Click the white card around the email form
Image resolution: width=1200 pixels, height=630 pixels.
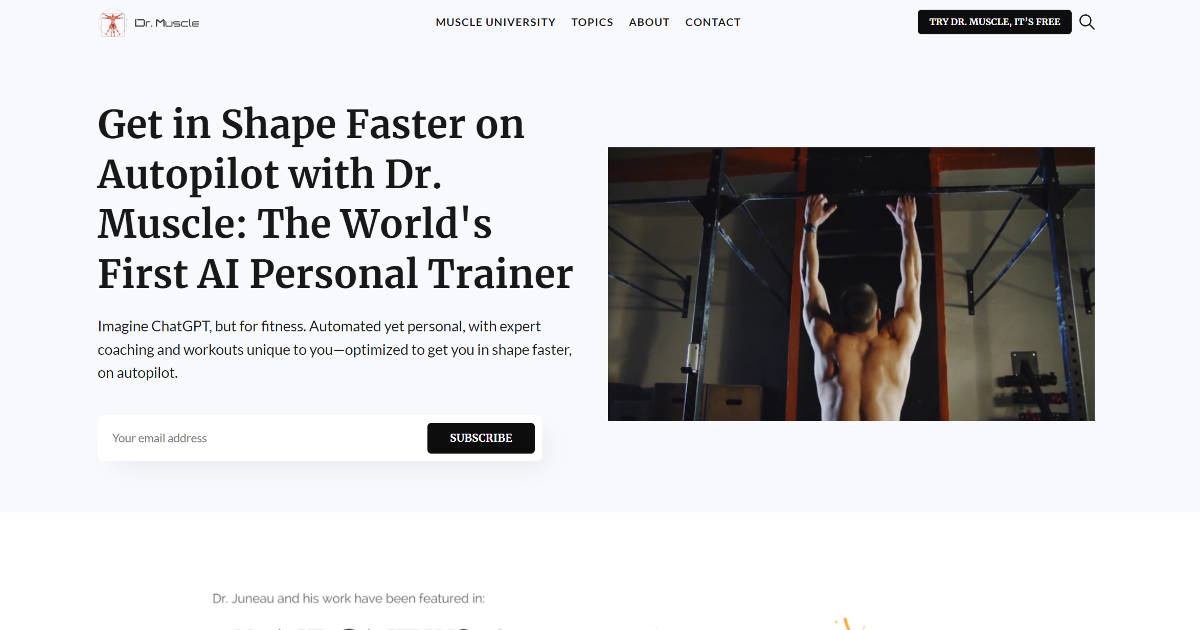coord(320,438)
